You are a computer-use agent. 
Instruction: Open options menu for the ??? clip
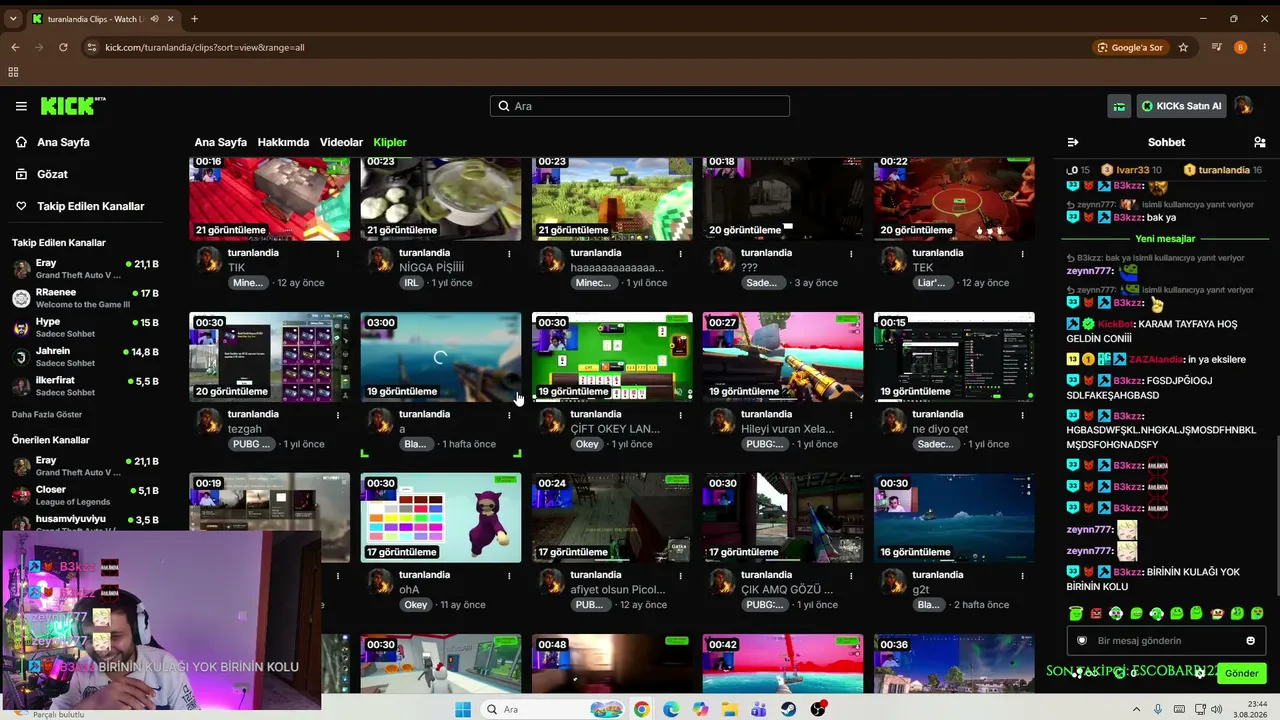tap(851, 253)
